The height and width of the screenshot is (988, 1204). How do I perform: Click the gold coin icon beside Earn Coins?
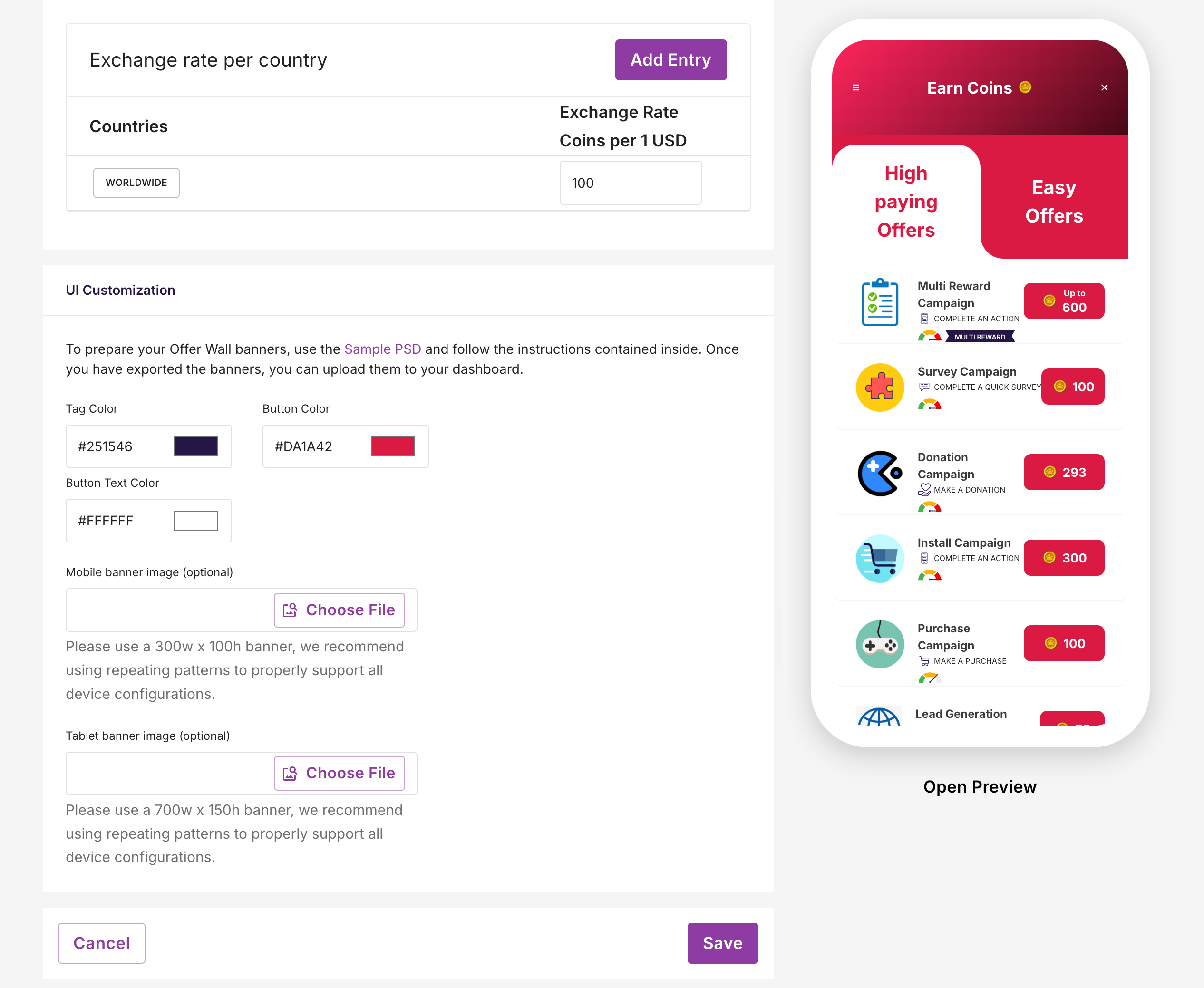[x=1025, y=87]
